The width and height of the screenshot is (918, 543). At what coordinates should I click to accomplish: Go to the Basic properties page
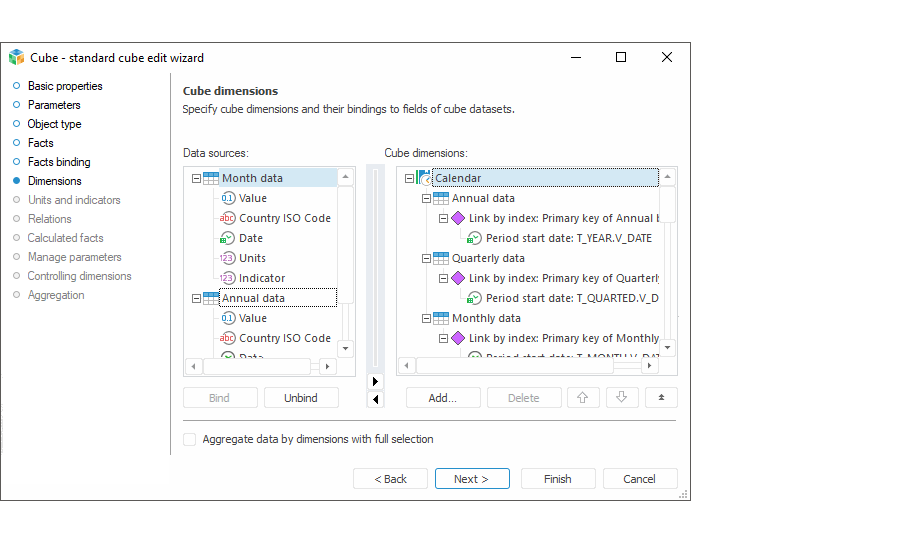click(65, 86)
